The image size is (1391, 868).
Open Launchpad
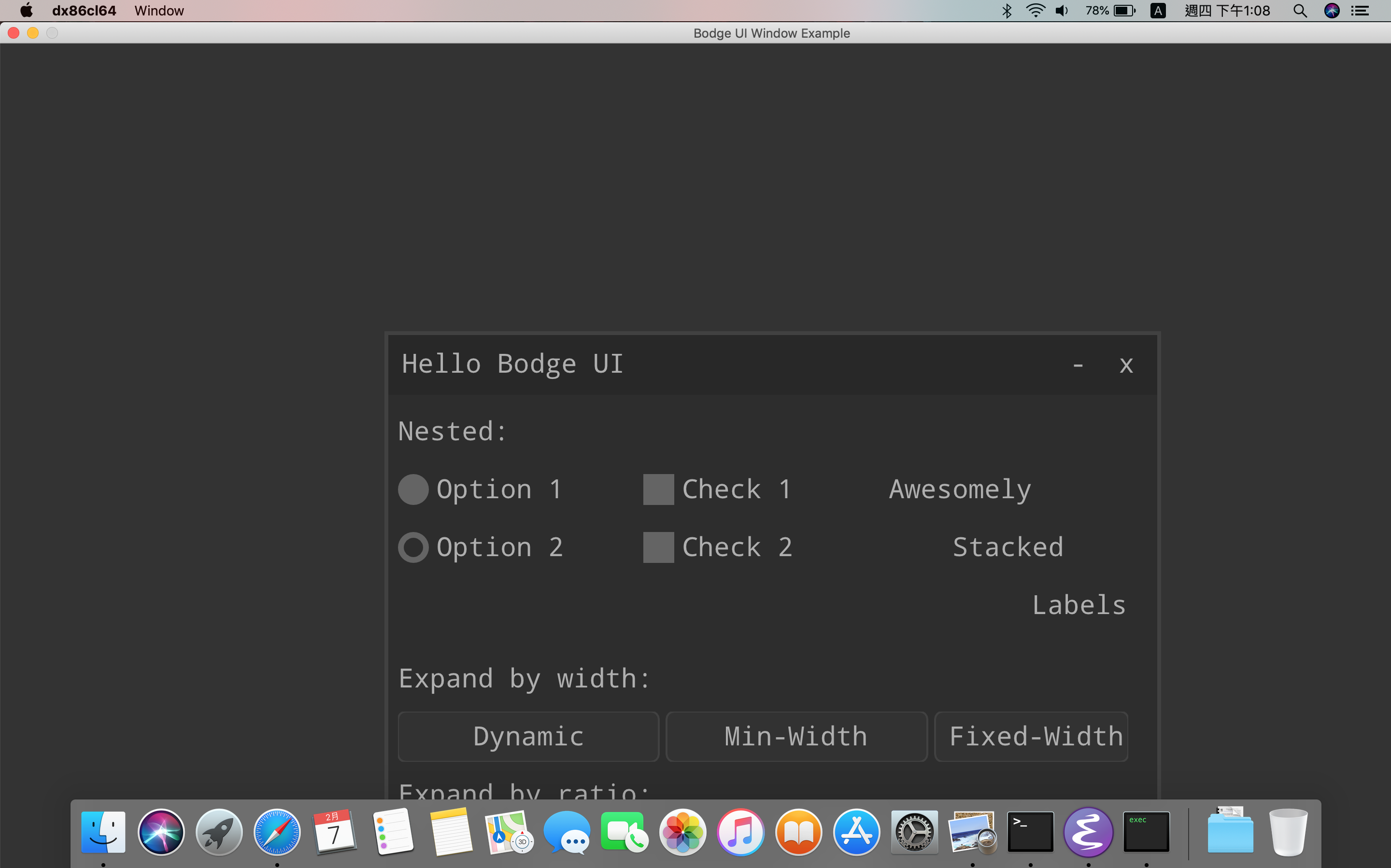219,832
